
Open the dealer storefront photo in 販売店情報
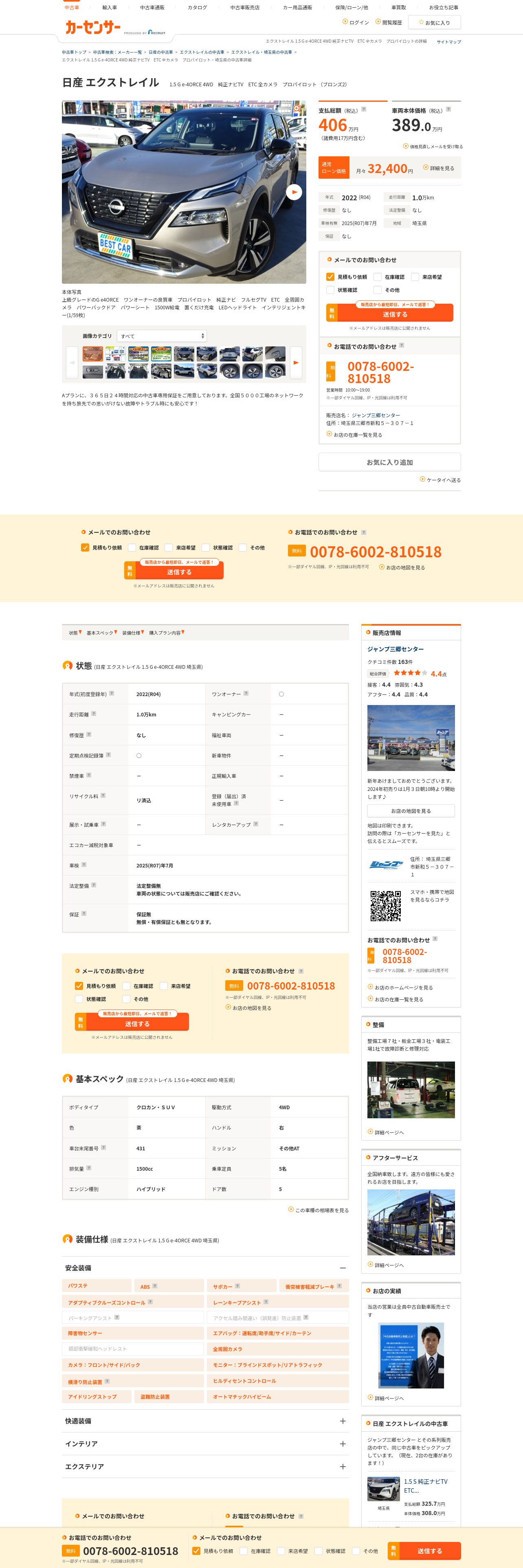[411, 738]
